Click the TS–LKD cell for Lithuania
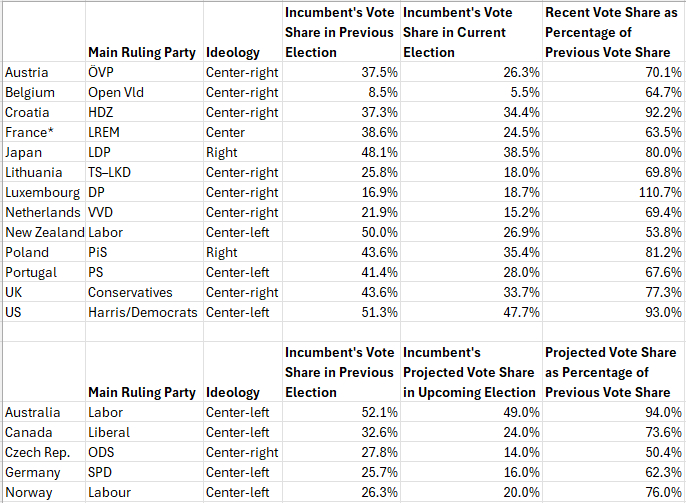 click(143, 172)
